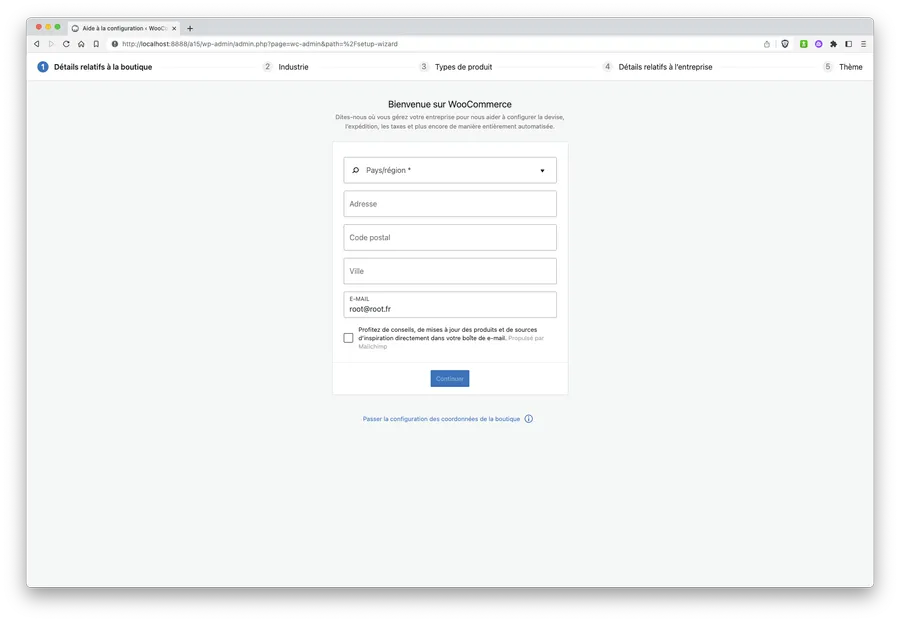This screenshot has width=900, height=622.
Task: Go to step 2 Industrie
Action: (286, 67)
